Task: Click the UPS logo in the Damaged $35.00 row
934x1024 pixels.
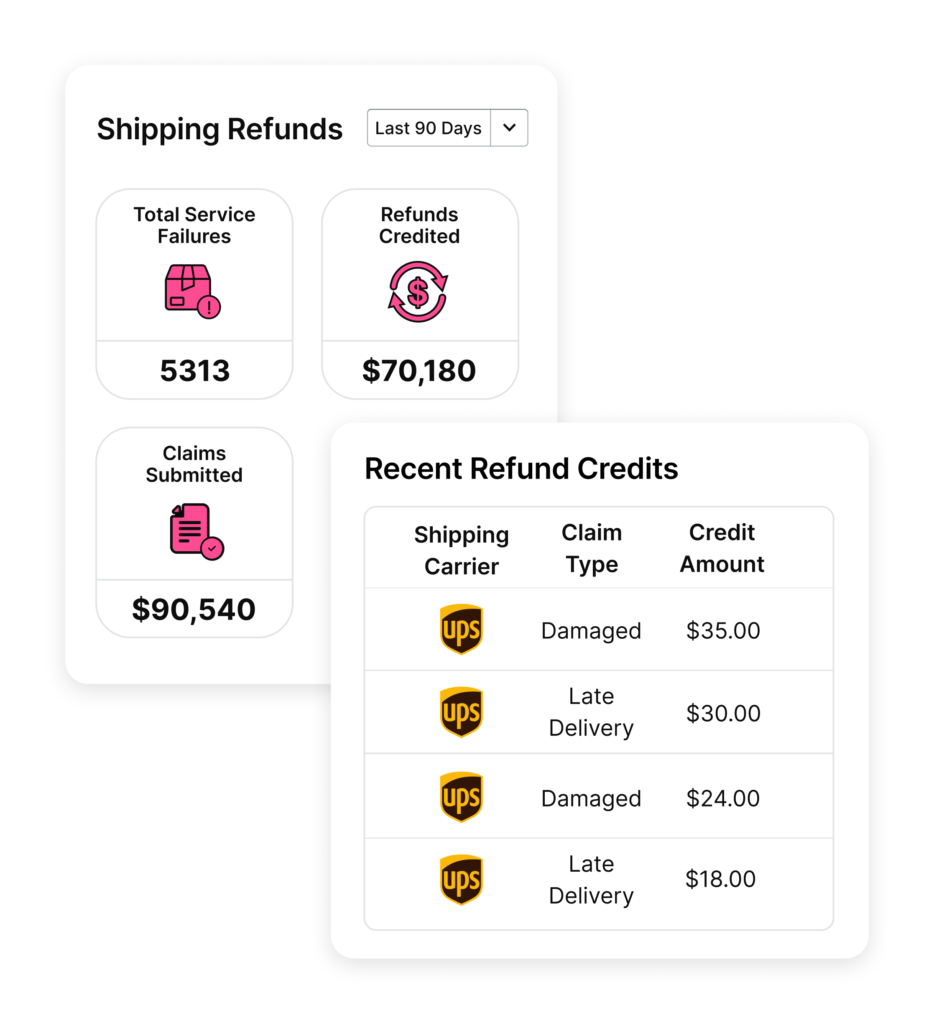Action: click(x=461, y=630)
